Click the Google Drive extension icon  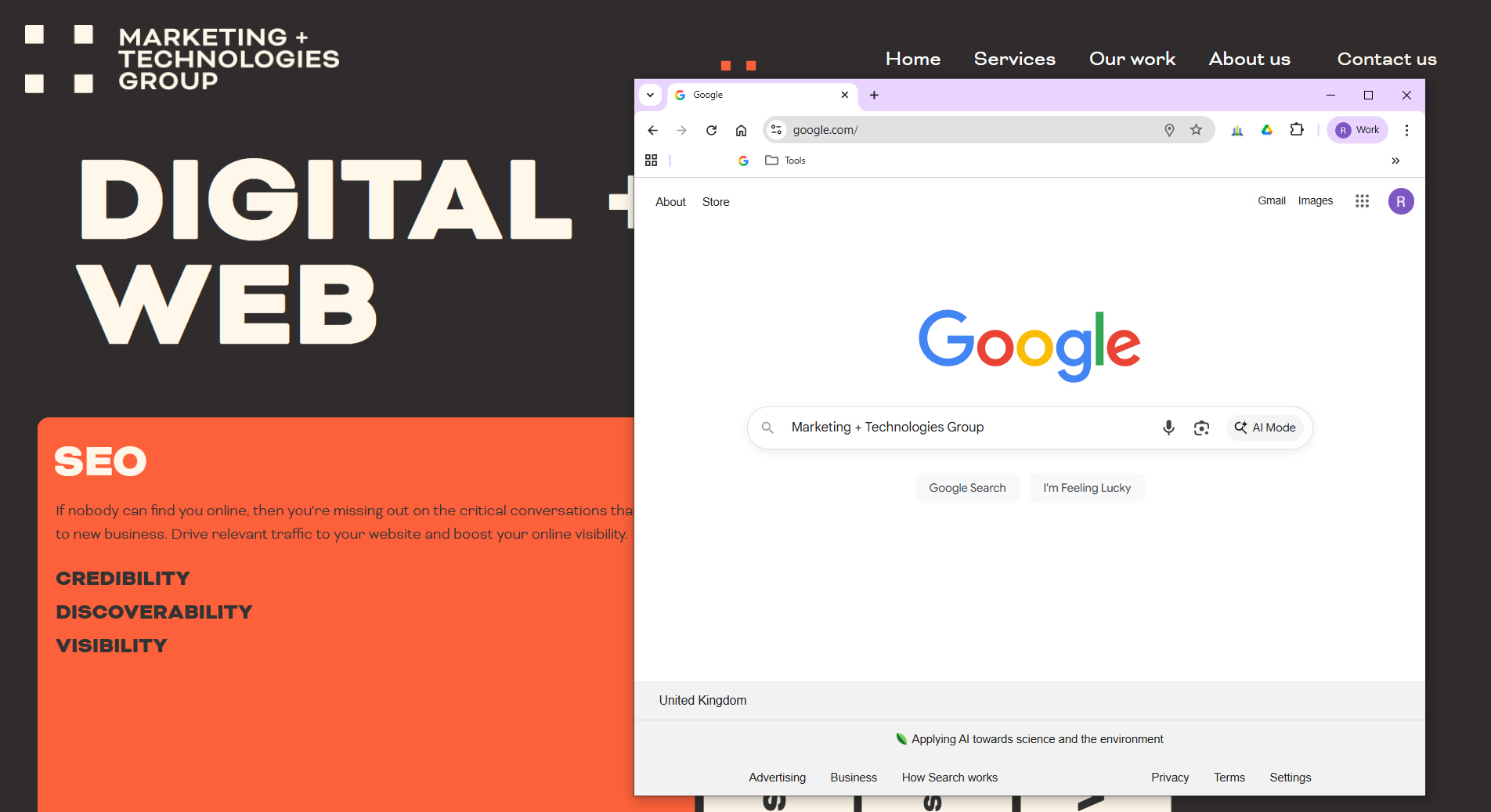click(x=1267, y=130)
